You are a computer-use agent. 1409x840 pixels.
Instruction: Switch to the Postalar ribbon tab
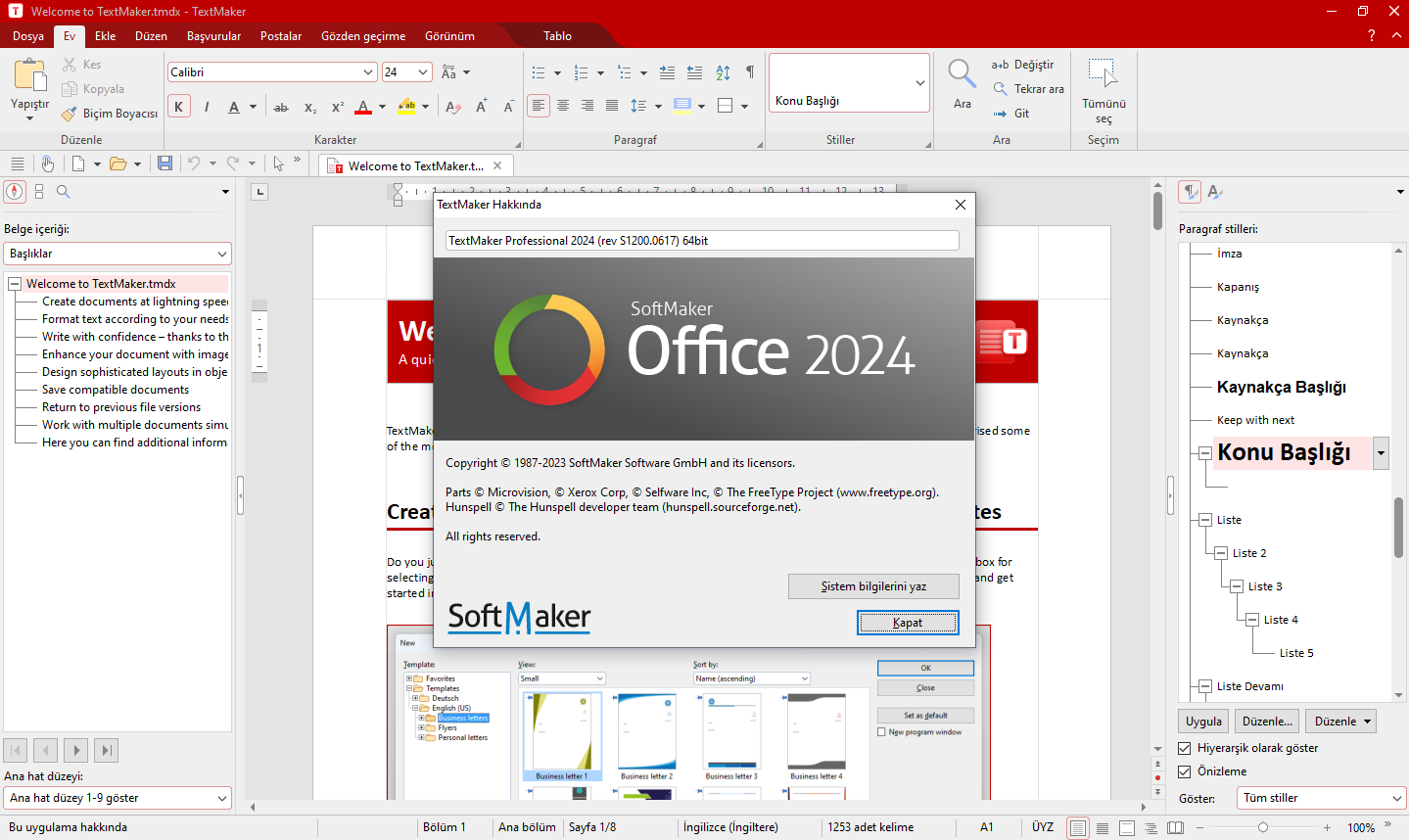point(281,36)
